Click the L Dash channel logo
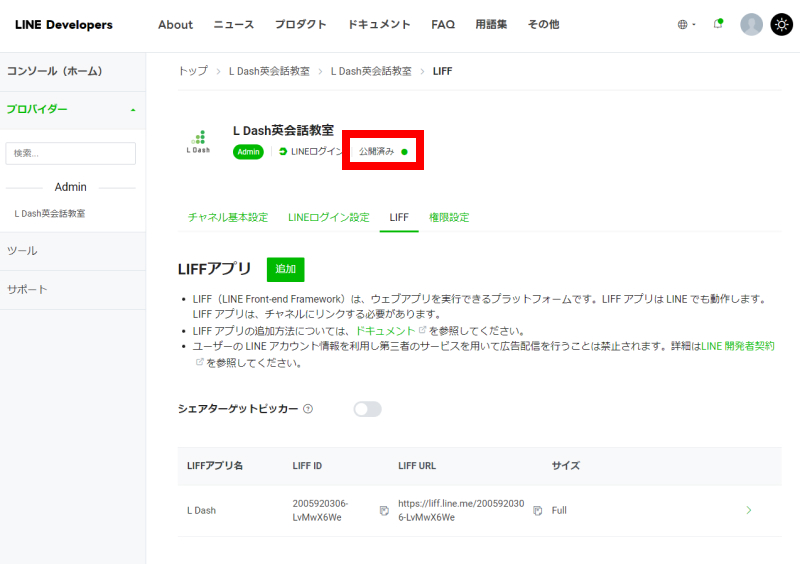 tap(198, 141)
